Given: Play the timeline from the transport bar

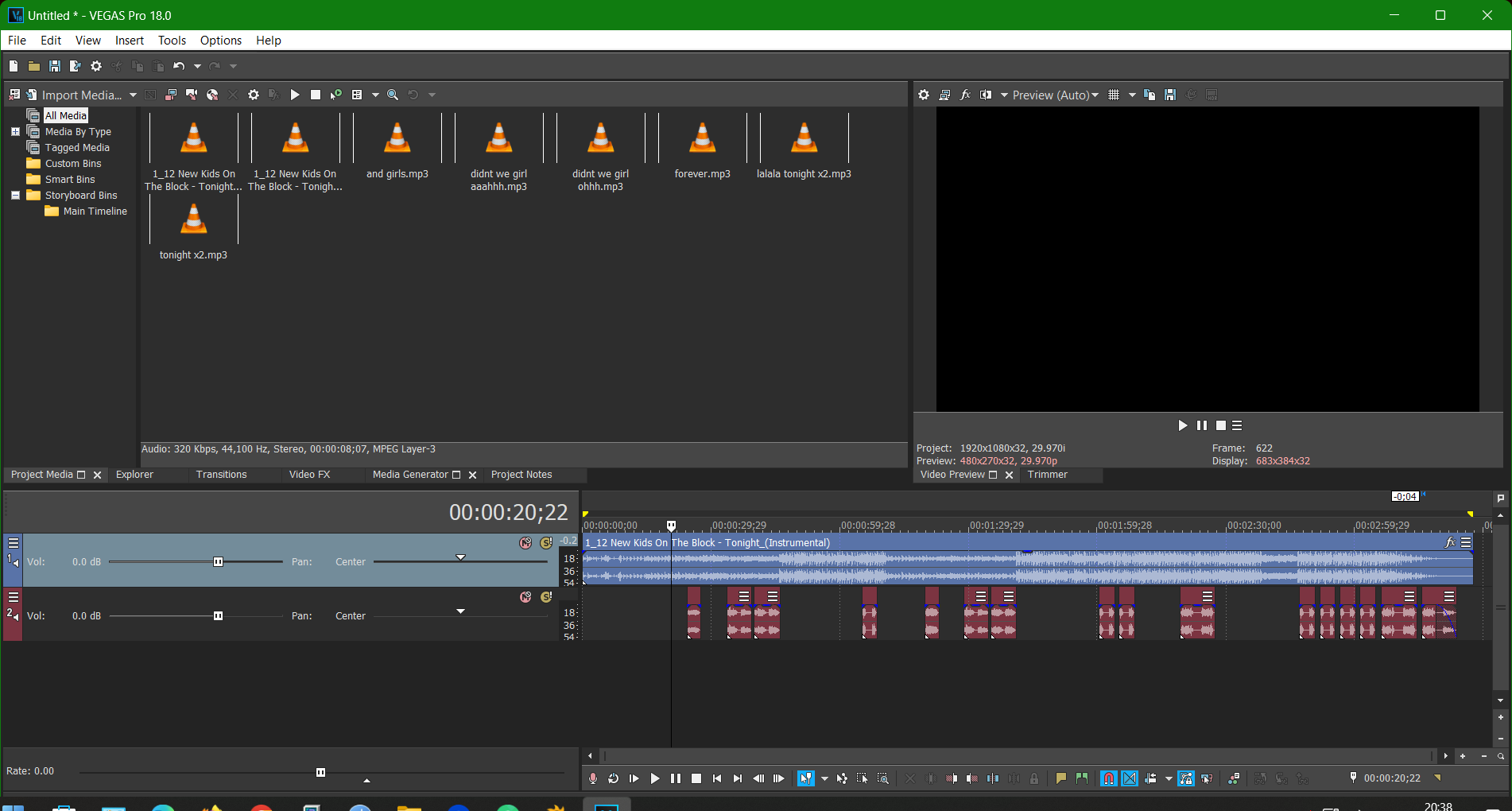Looking at the screenshot, I should [655, 778].
